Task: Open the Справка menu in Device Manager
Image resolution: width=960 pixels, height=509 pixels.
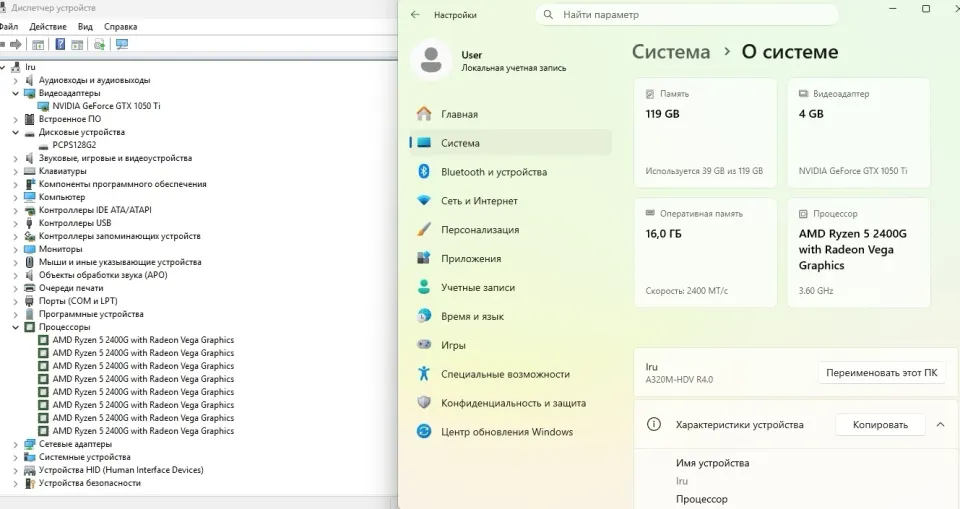Action: [121, 26]
